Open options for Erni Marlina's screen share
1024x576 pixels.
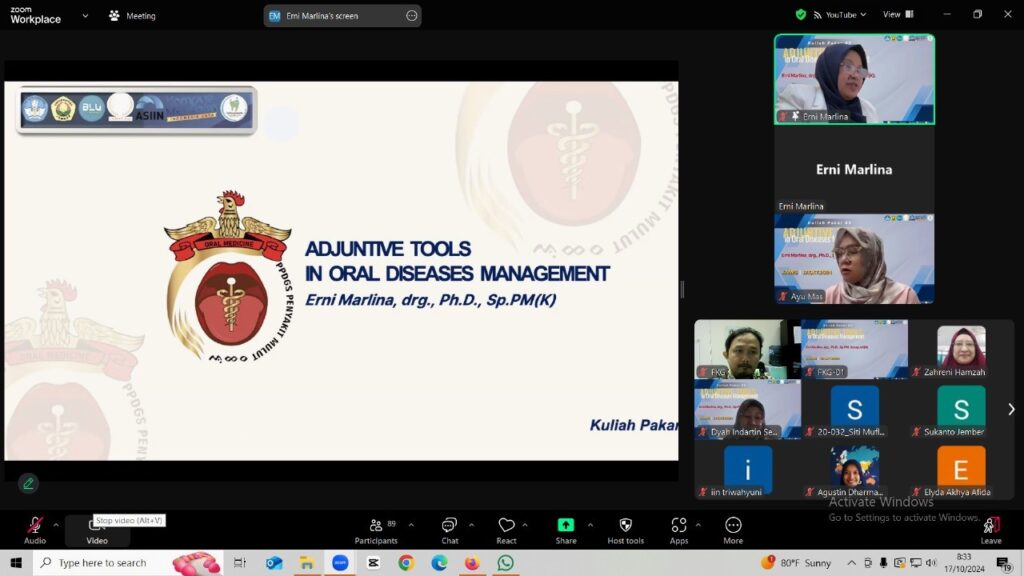click(x=411, y=16)
